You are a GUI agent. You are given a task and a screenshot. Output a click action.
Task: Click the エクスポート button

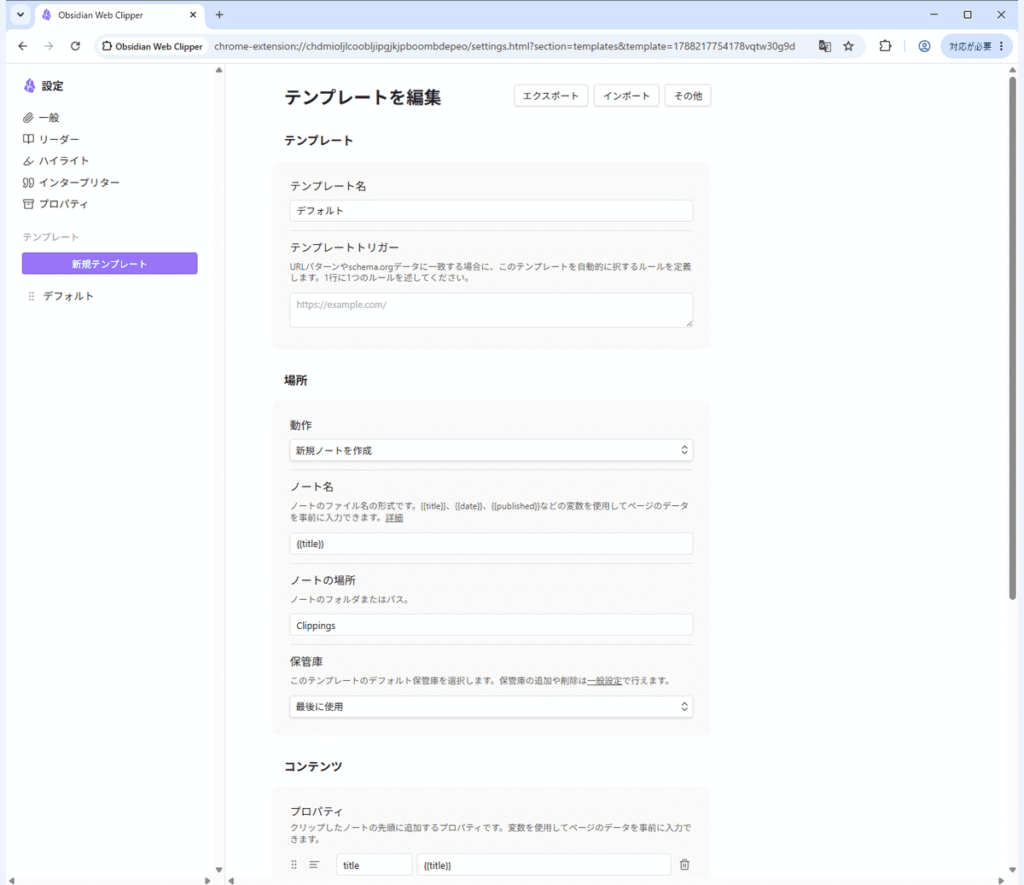tap(551, 95)
